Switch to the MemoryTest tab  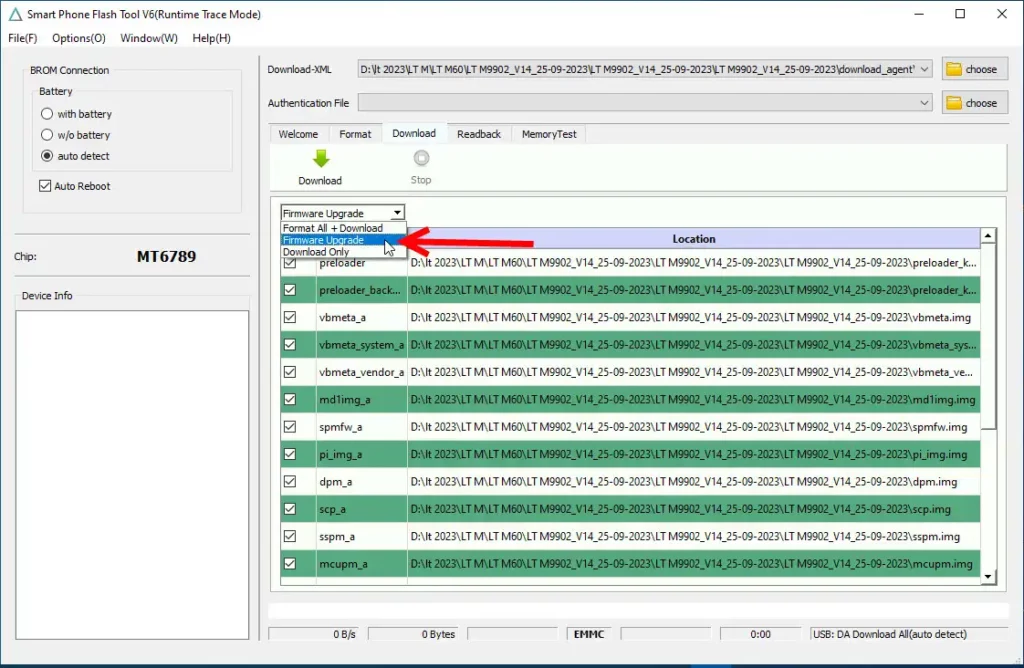click(x=549, y=134)
